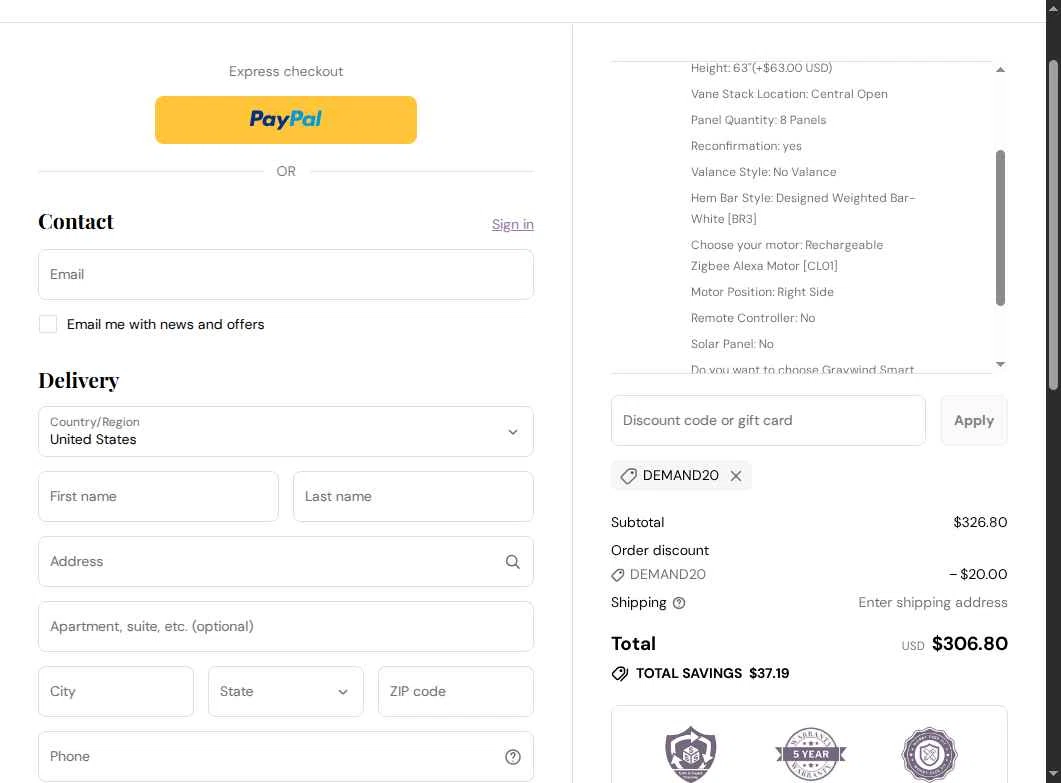The width and height of the screenshot is (1061, 783).
Task: Open the Sign in link
Action: (x=512, y=224)
